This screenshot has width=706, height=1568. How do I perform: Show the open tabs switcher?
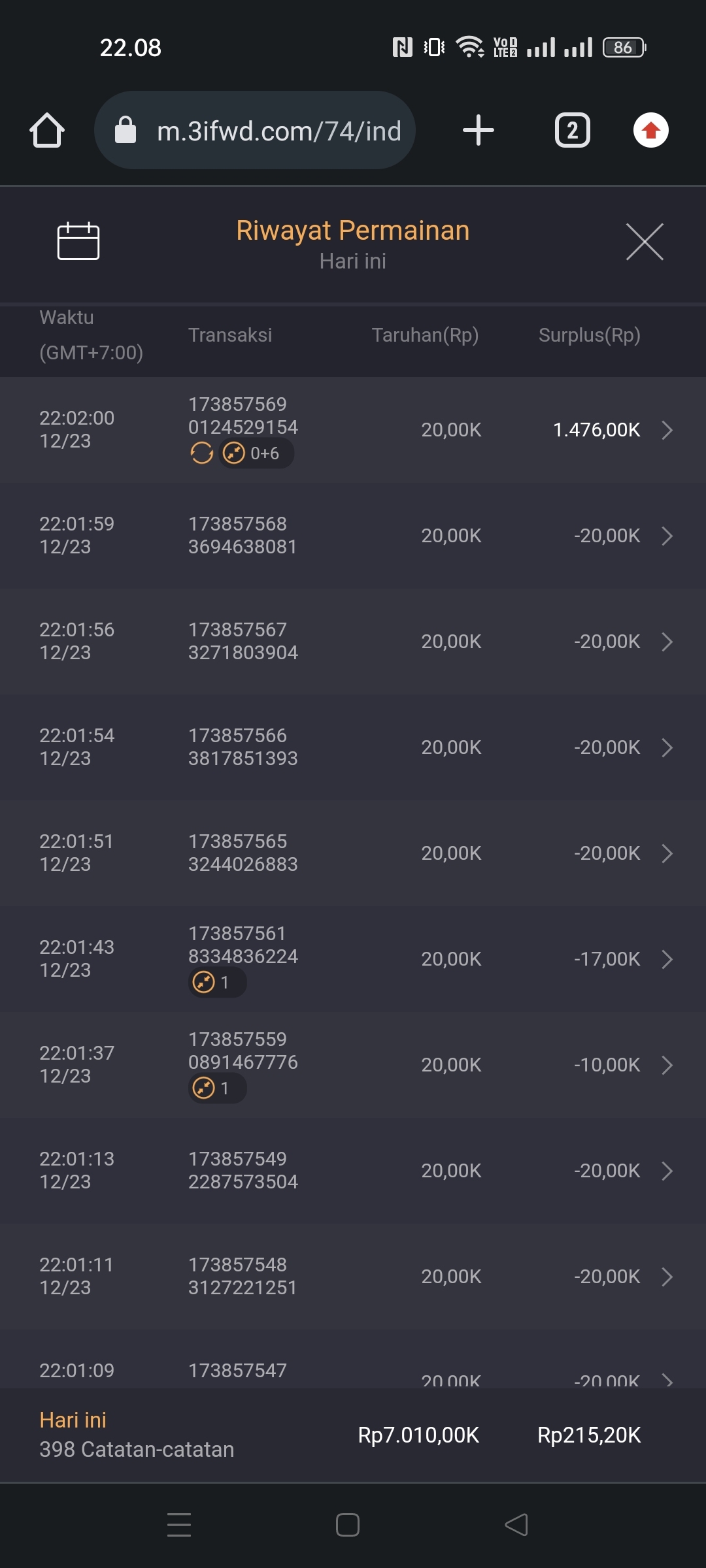click(573, 130)
